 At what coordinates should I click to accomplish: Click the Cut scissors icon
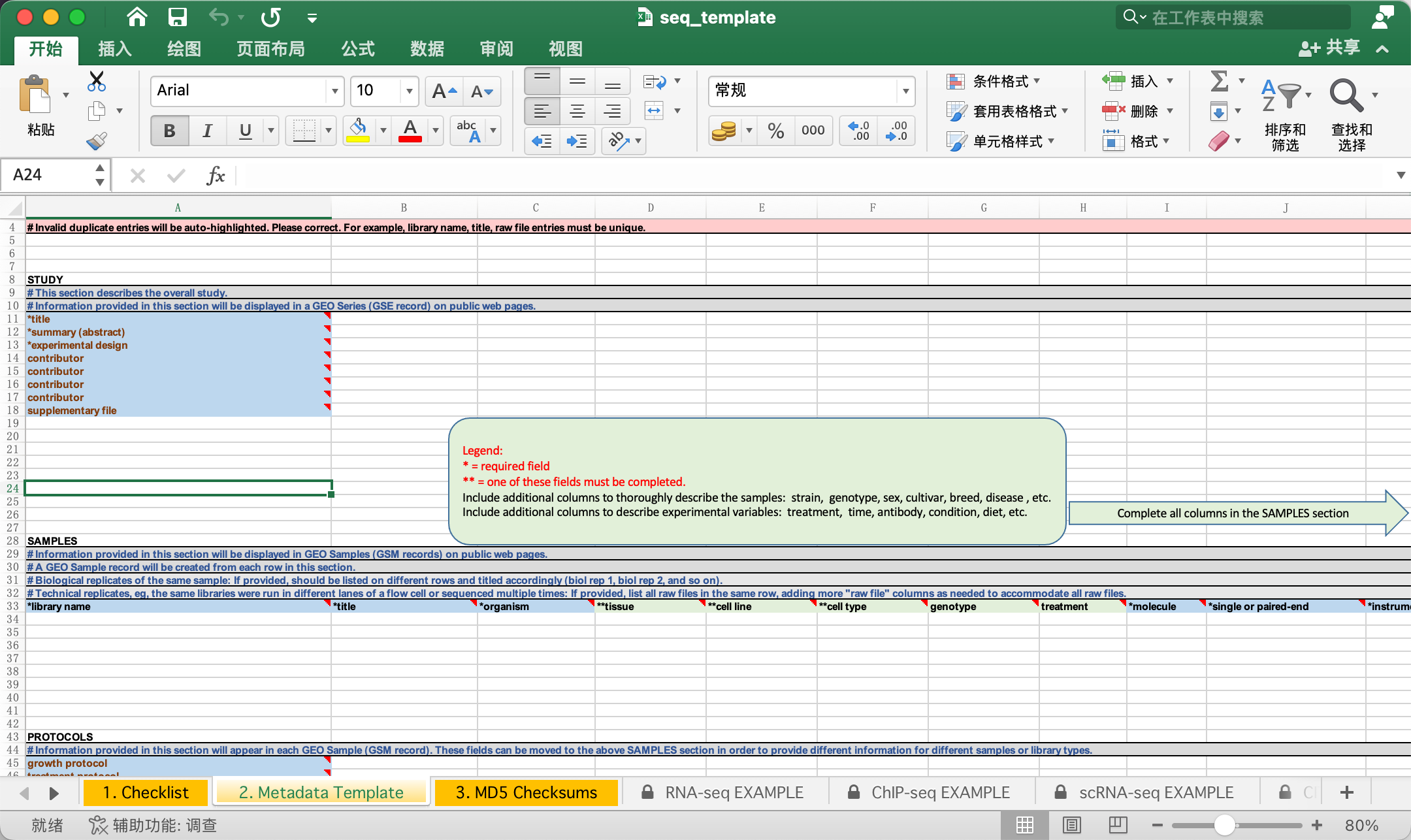97,81
